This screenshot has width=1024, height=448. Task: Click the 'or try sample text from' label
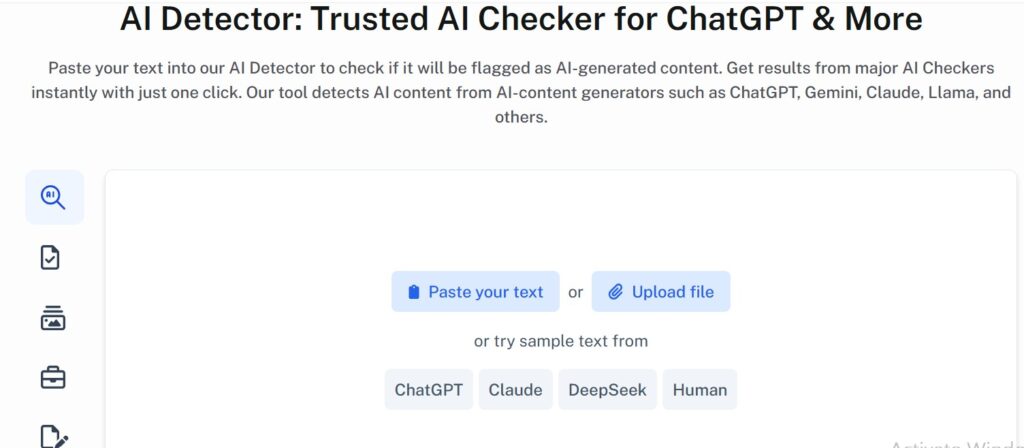[560, 341]
